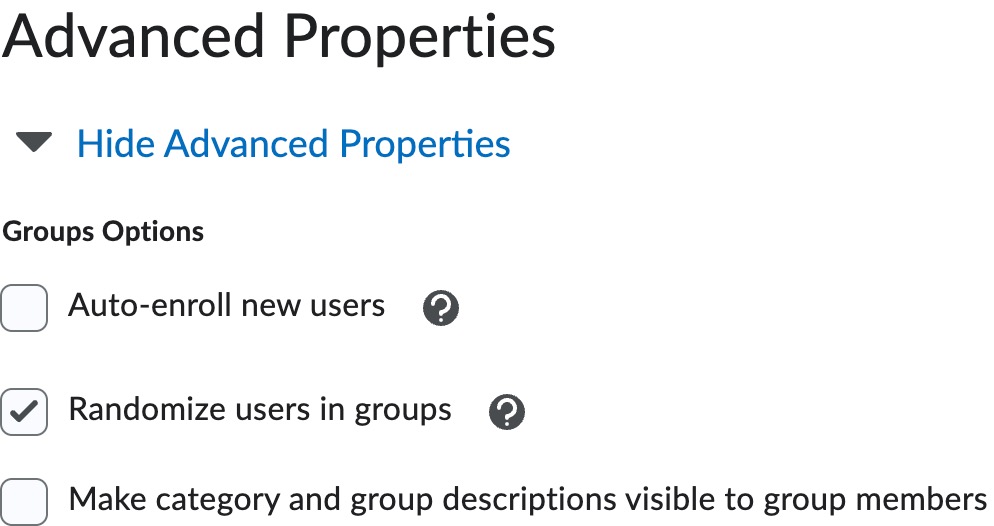994x526 pixels.
Task: Enable the Auto-enroll new users checkbox
Action: point(24,307)
